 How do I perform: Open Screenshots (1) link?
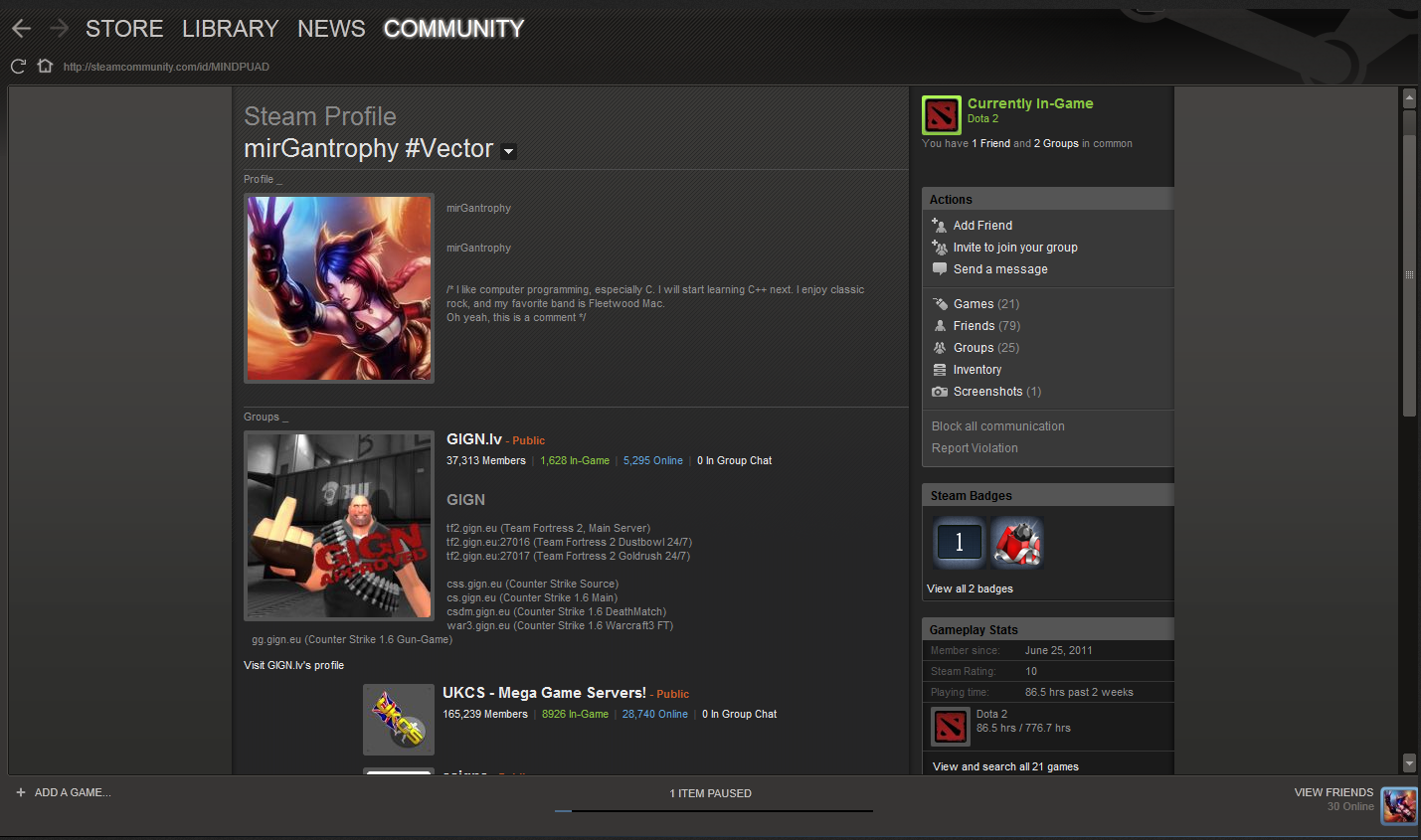pyautogui.click(x=997, y=392)
